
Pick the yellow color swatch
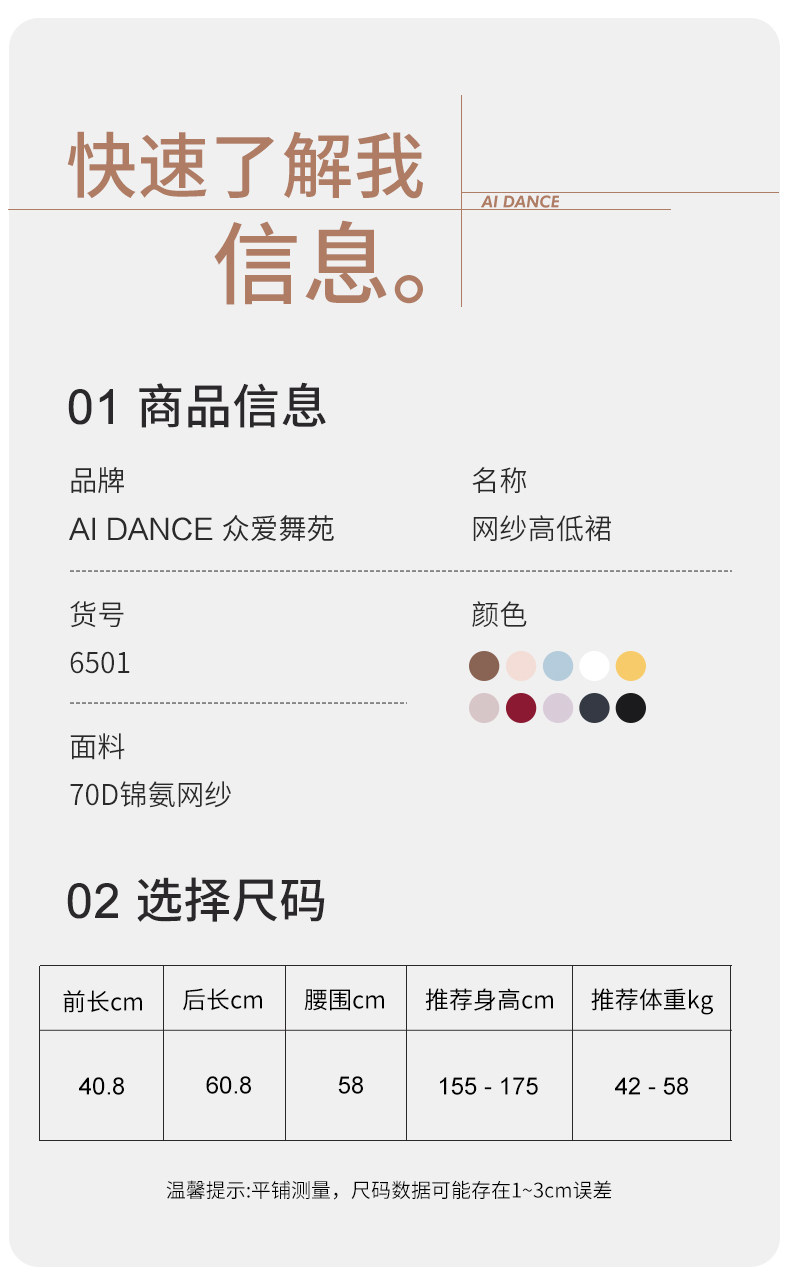click(x=631, y=666)
